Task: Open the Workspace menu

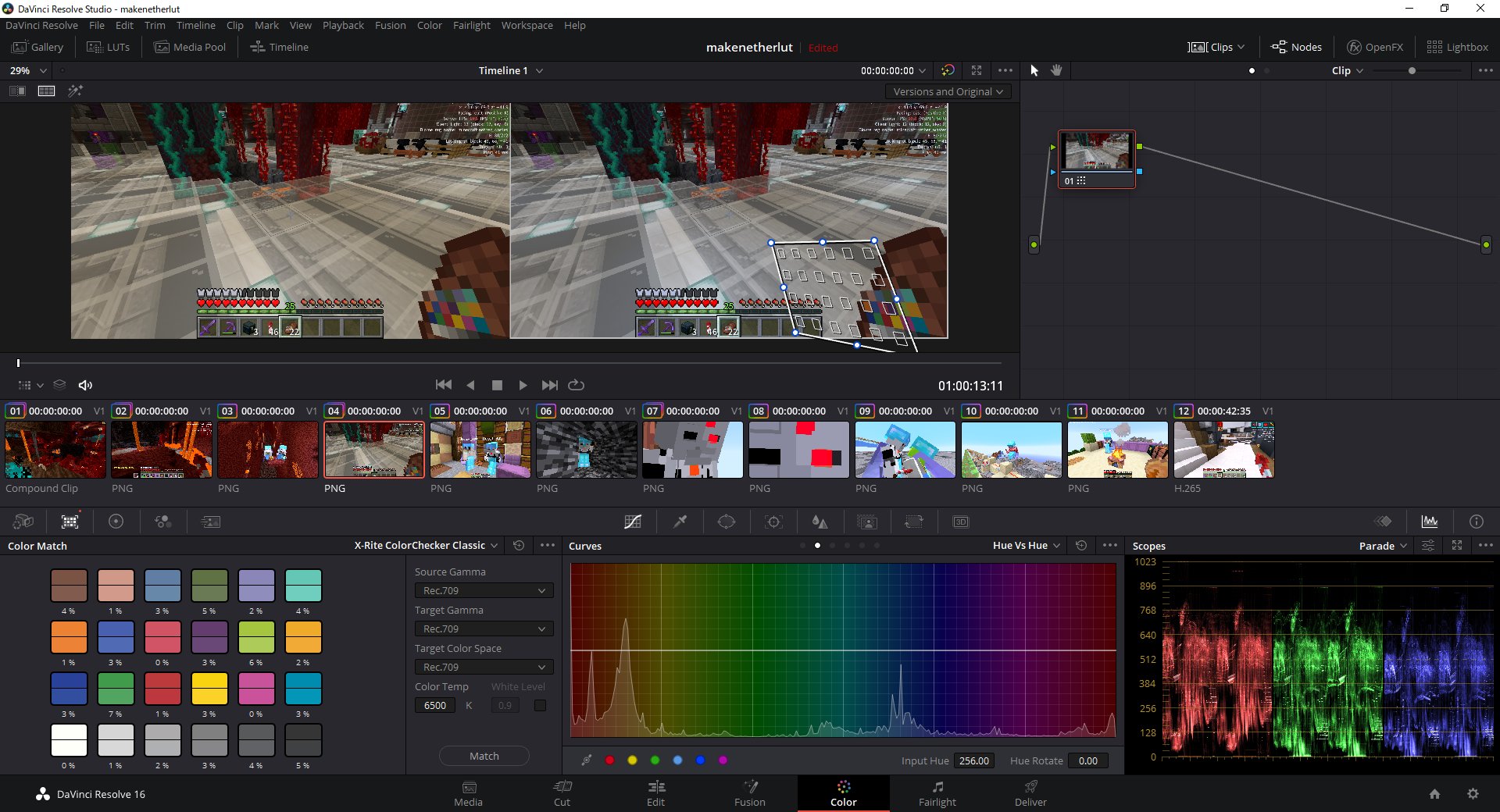Action: [527, 25]
